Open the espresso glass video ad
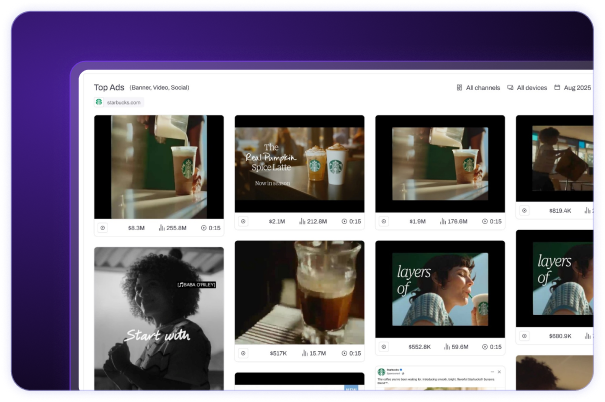This screenshot has width=605, height=402. coord(299,292)
